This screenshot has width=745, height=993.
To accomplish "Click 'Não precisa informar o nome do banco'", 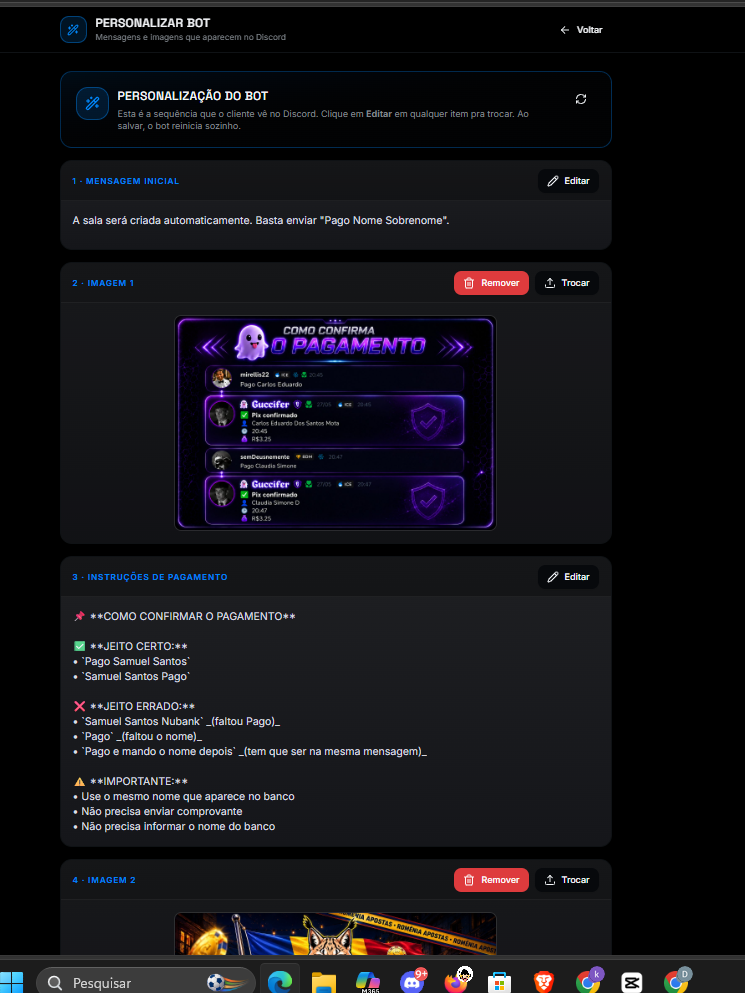I will coord(174,826).
